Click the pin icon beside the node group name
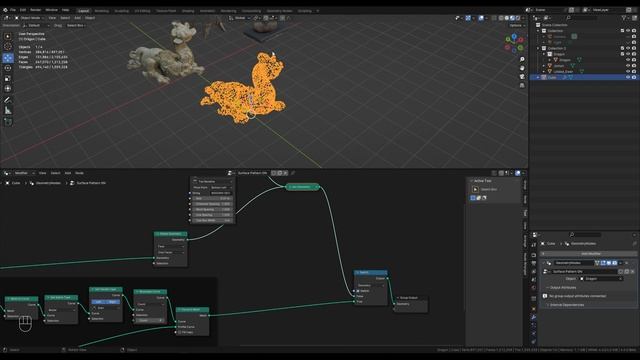 tap(293, 173)
